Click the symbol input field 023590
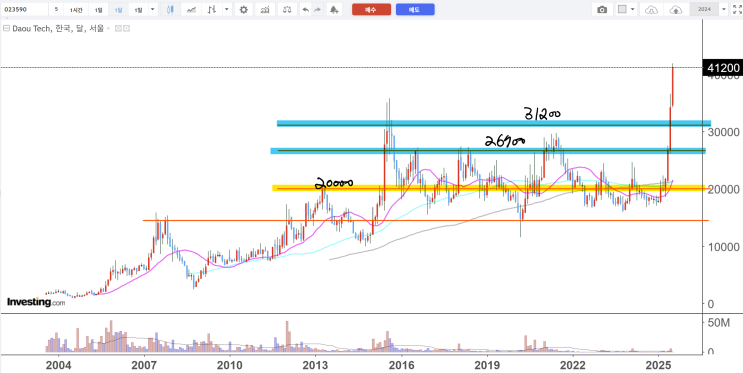 click(x=25, y=9)
